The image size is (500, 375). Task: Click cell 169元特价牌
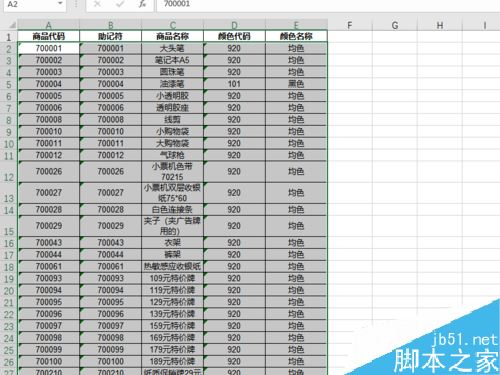point(173,338)
